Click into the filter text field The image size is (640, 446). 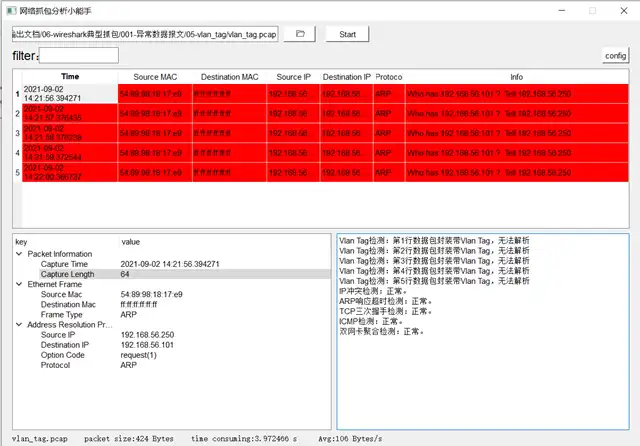point(78,55)
